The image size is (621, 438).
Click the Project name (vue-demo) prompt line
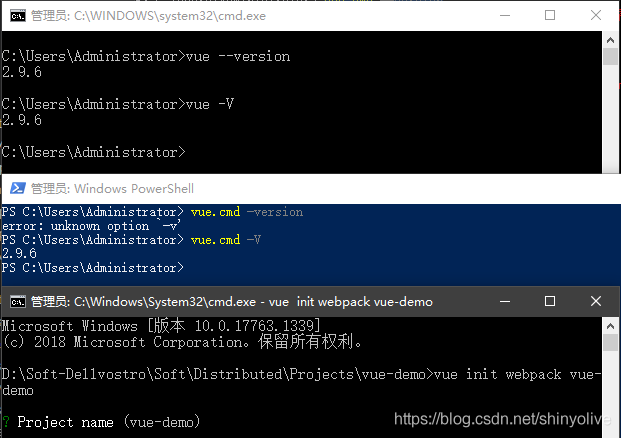[101, 422]
